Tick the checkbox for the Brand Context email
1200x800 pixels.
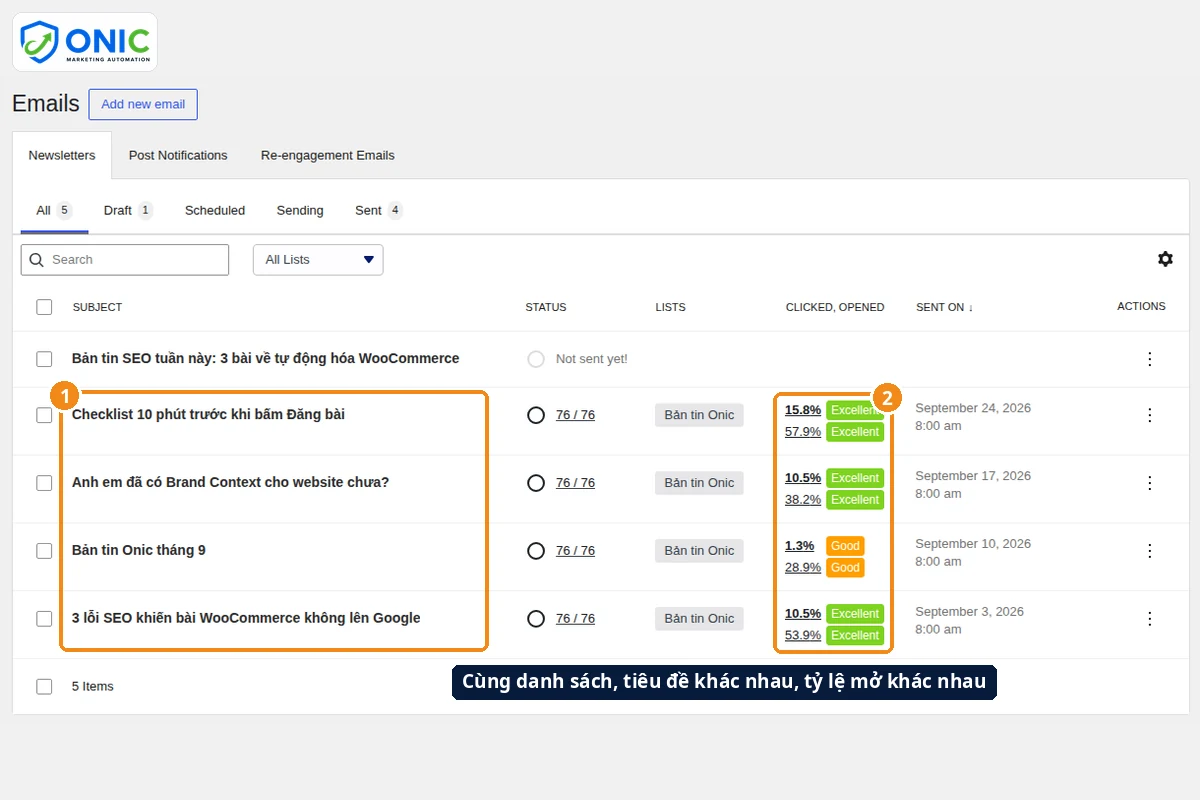(x=44, y=483)
